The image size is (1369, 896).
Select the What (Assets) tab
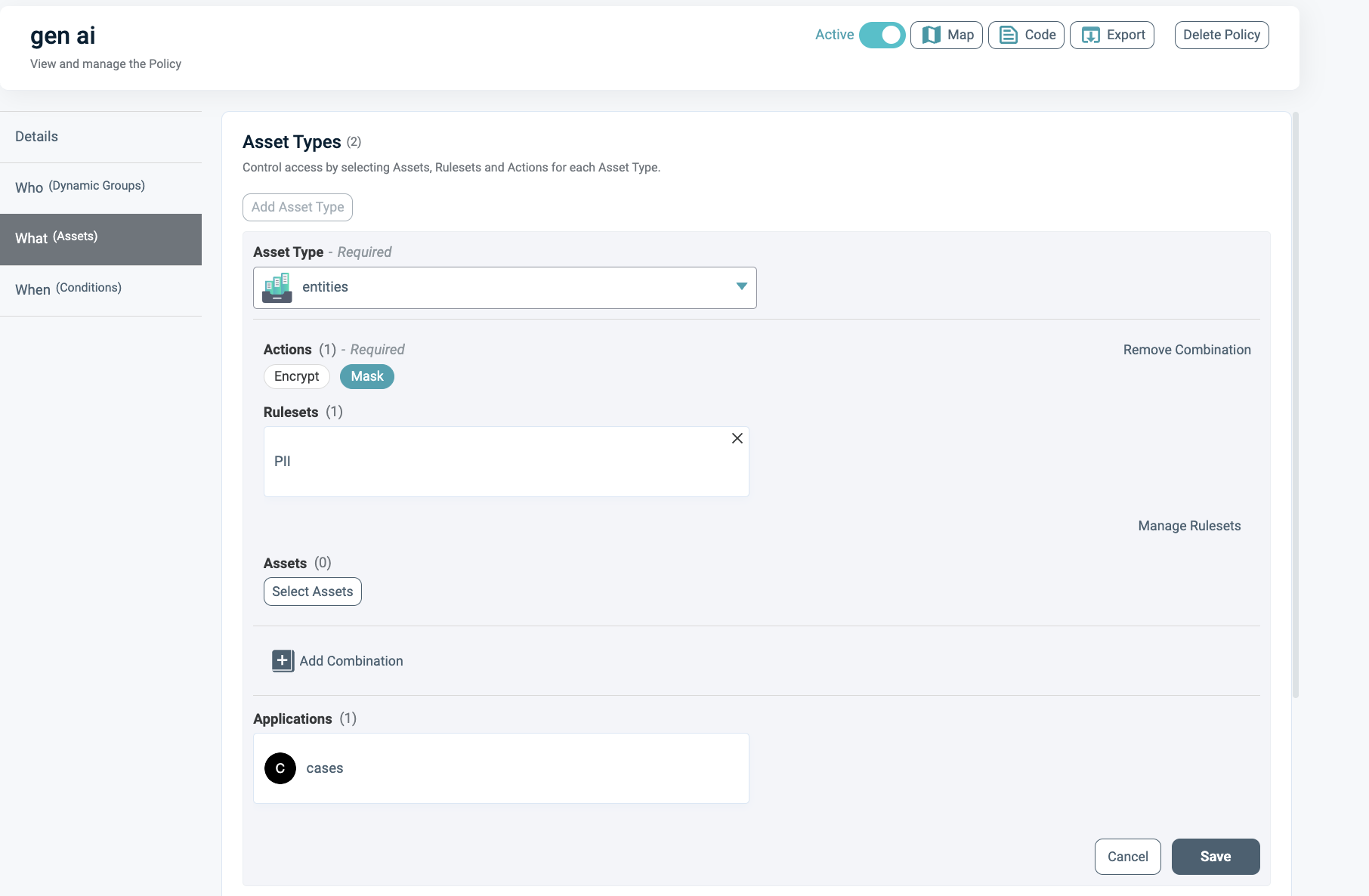(x=101, y=239)
